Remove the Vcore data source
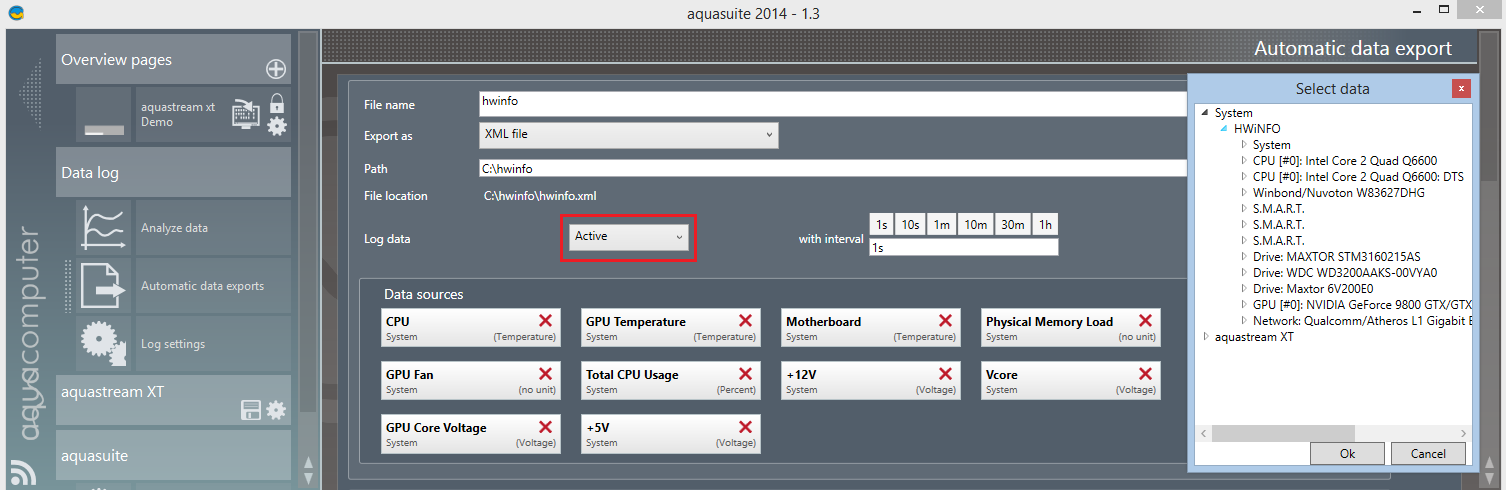This screenshot has height=490, width=1506. (1146, 373)
